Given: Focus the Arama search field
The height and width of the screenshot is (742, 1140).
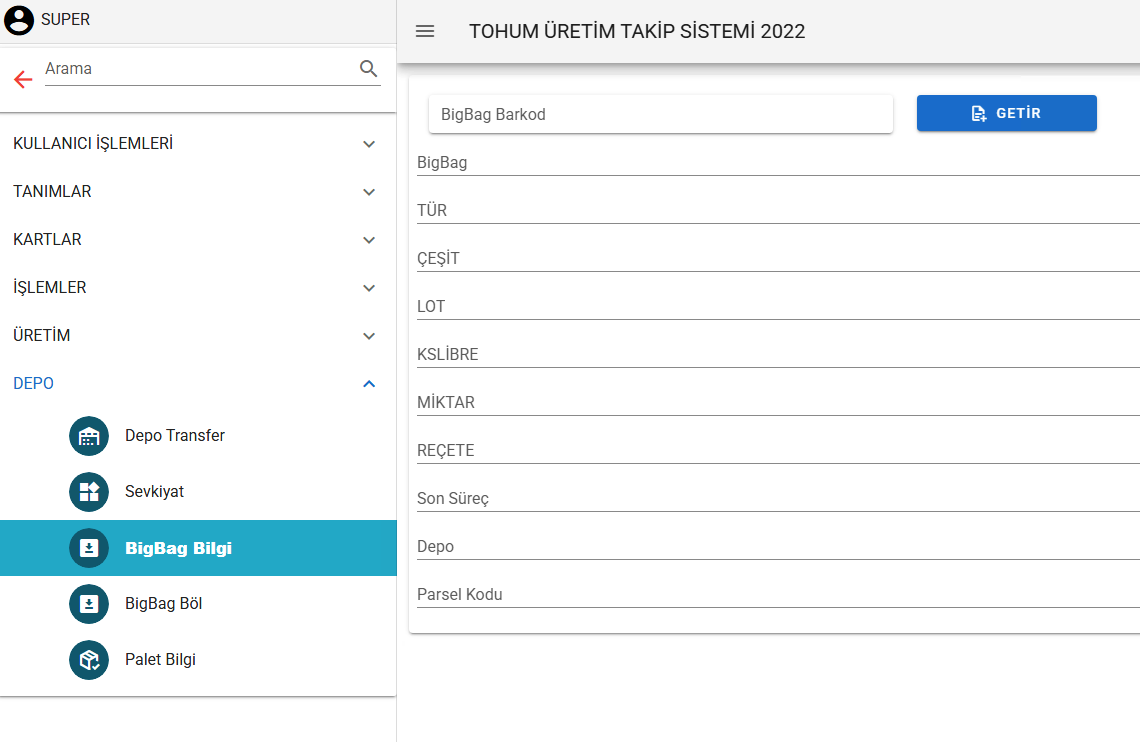Looking at the screenshot, I should click(x=198, y=69).
